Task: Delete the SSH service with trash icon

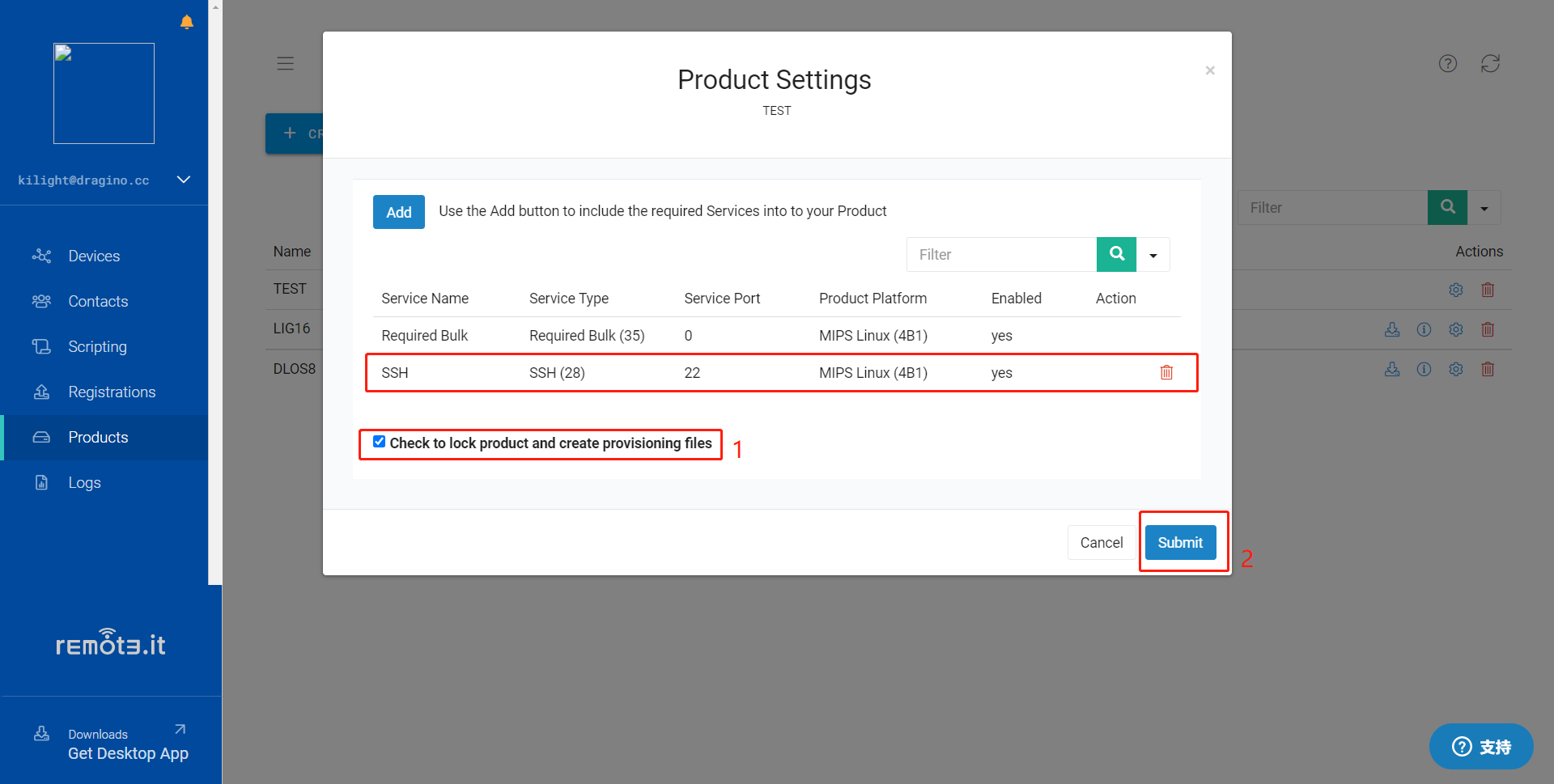Action: coord(1166,372)
